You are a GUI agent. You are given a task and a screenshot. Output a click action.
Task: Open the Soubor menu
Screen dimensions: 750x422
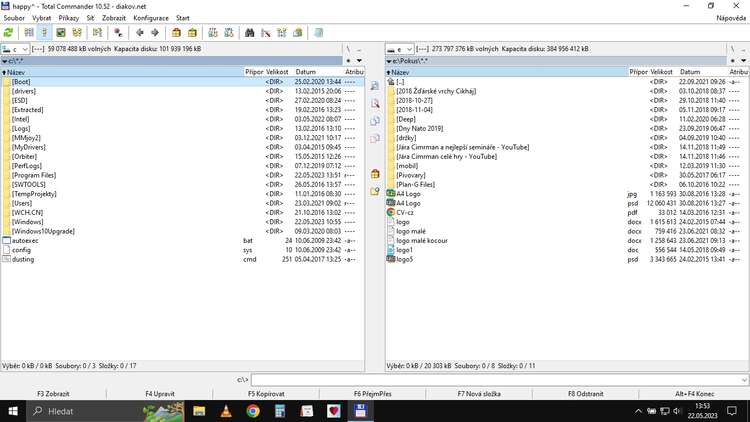tap(14, 18)
